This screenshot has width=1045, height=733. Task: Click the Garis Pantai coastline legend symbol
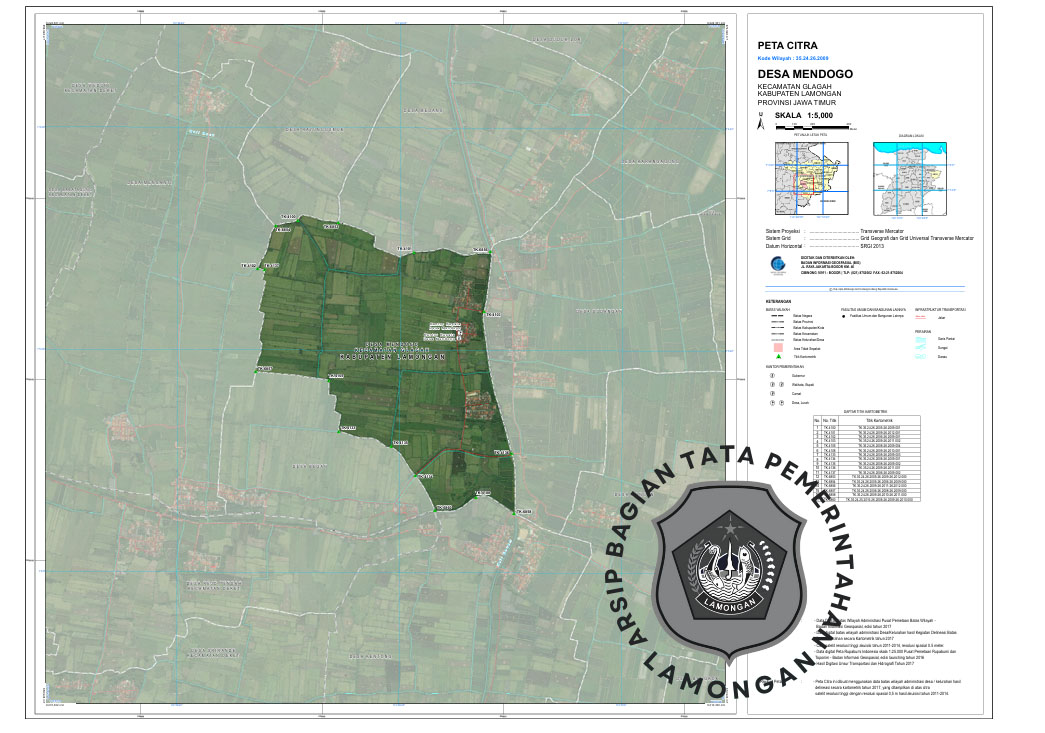point(921,339)
